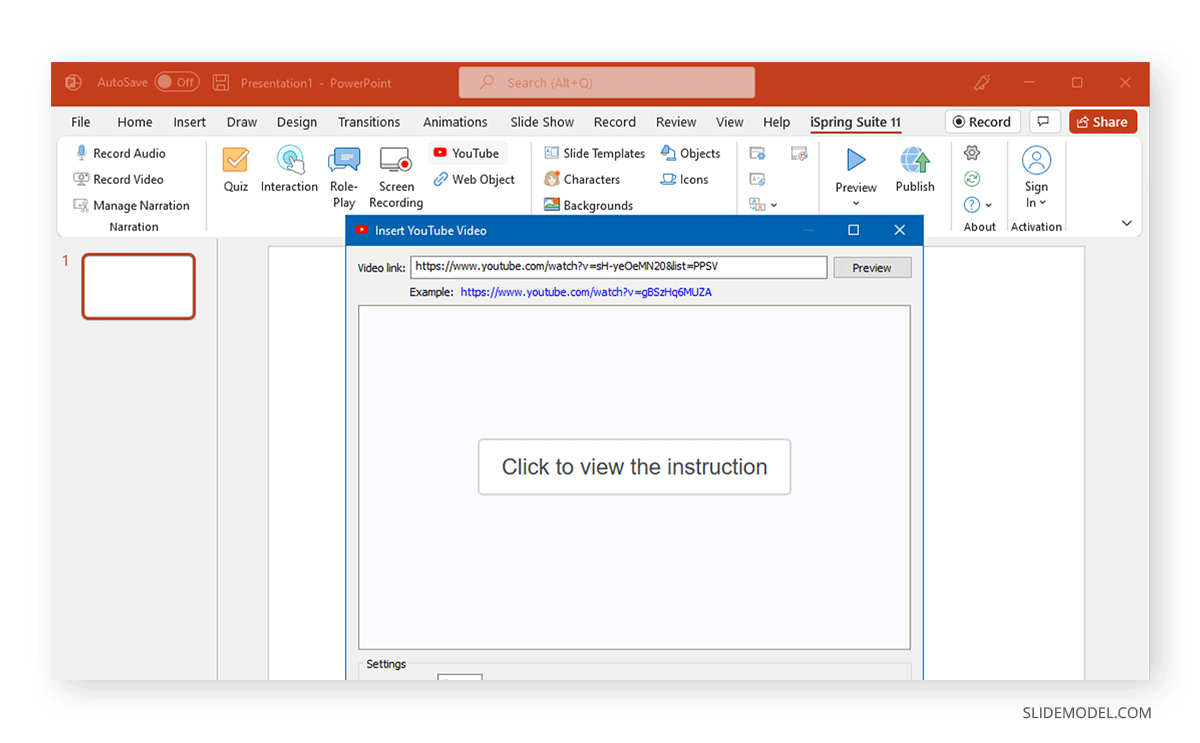Open the Objects library
Screen dimensions: 1200x743
(x=691, y=153)
